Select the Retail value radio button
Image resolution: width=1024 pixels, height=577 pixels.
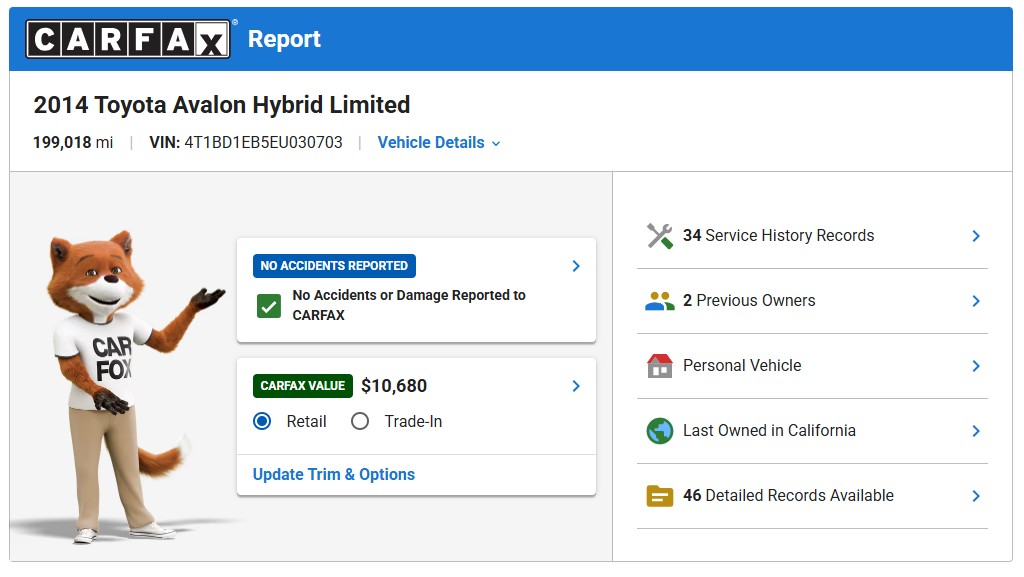[263, 422]
